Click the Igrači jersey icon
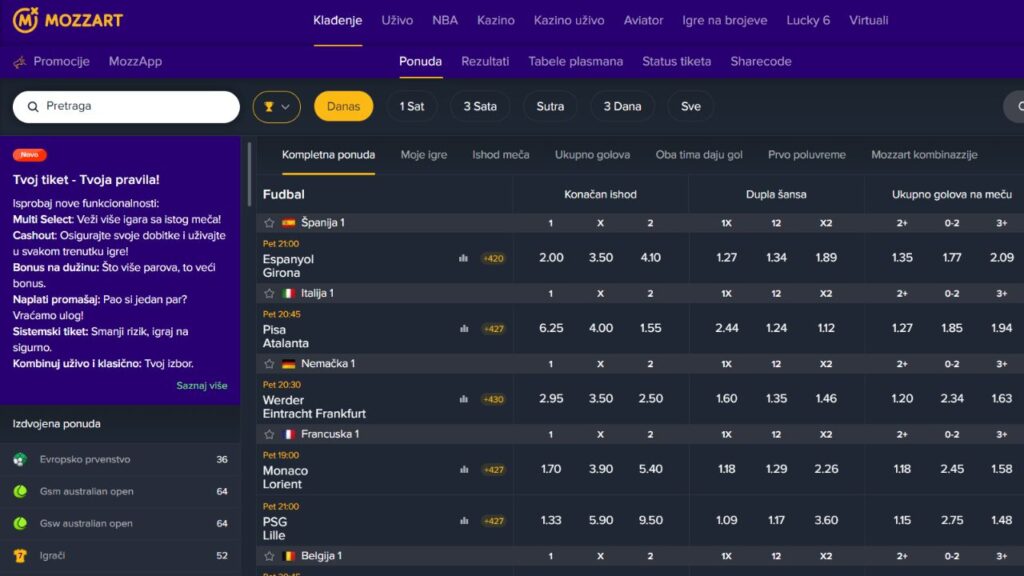This screenshot has height=576, width=1024. click(20, 556)
